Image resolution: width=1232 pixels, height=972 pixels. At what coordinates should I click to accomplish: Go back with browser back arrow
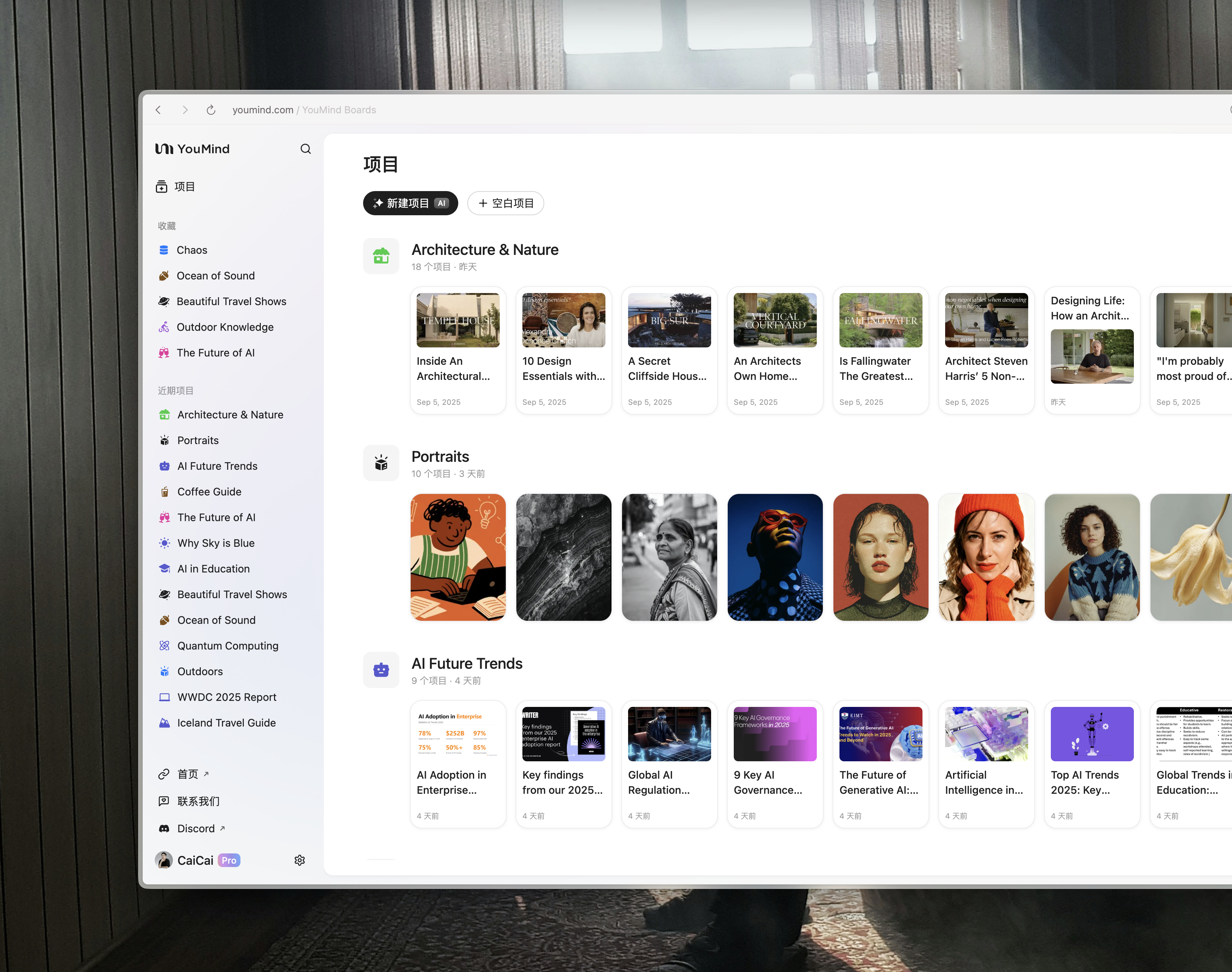tap(159, 110)
